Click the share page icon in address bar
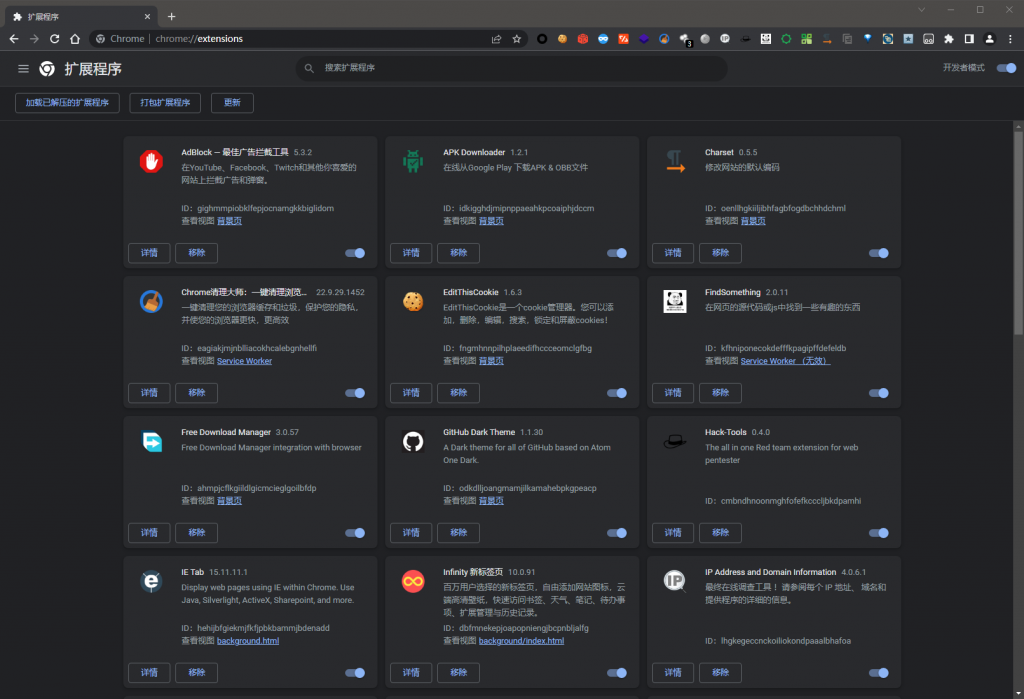The width and height of the screenshot is (1024, 699). 496,39
